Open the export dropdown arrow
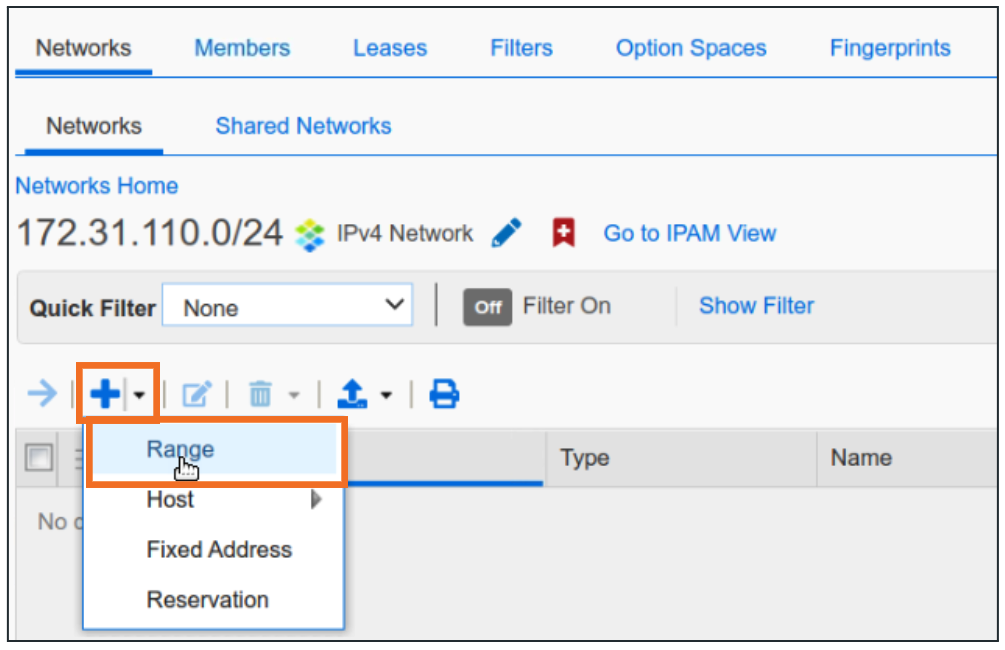This screenshot has height=650, width=1005. pyautogui.click(x=385, y=397)
